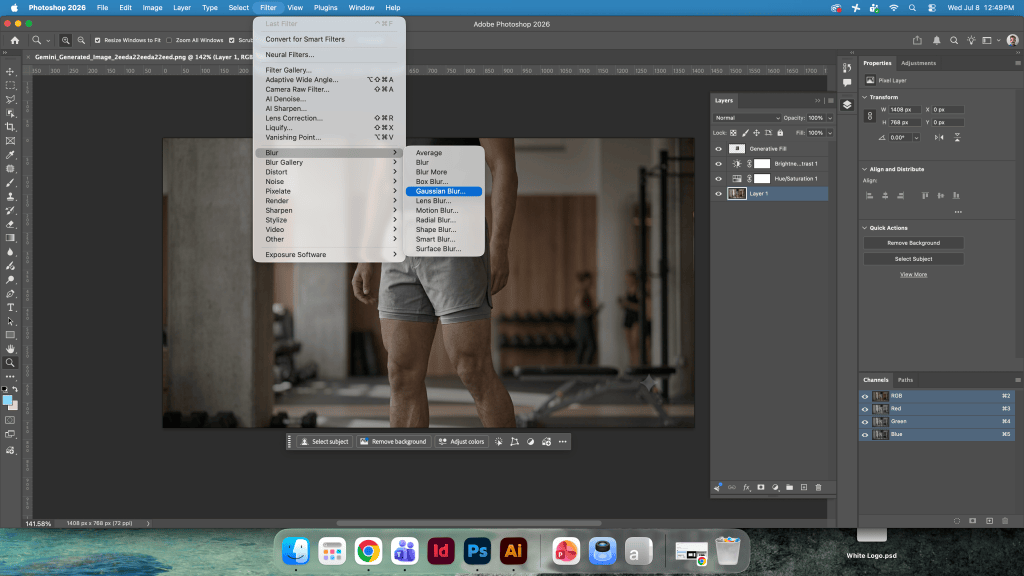Click the delete layer trash icon

[818, 487]
